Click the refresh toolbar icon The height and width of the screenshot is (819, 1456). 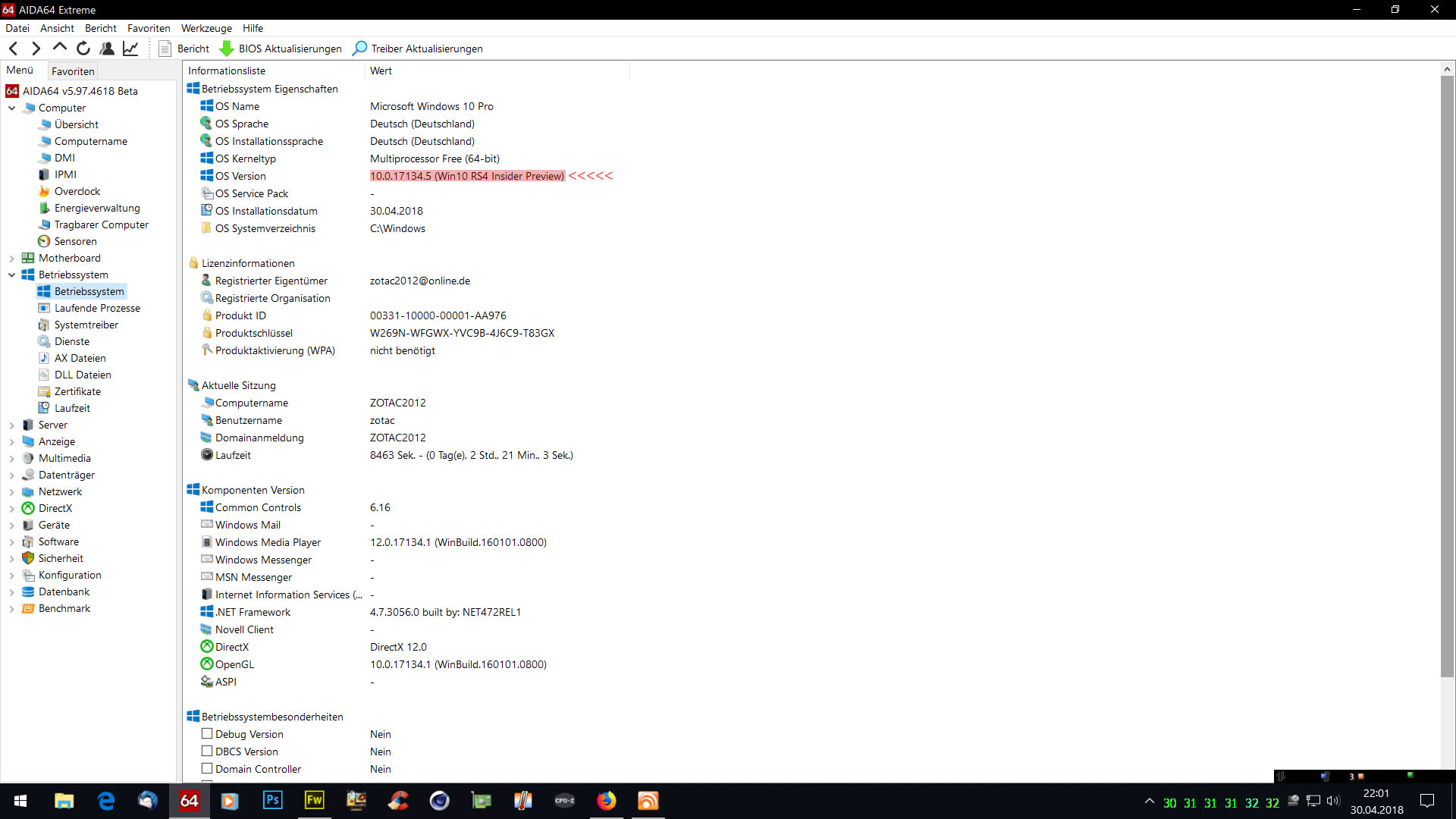pos(83,49)
